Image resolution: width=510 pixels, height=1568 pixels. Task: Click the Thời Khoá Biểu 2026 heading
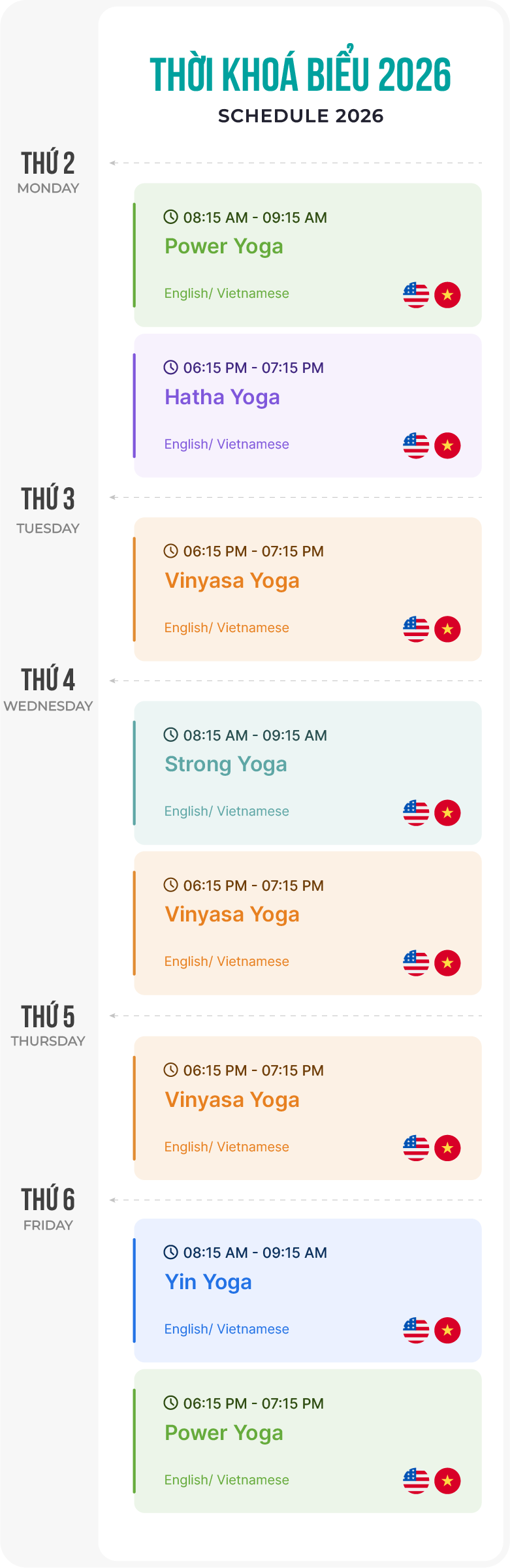point(300,75)
